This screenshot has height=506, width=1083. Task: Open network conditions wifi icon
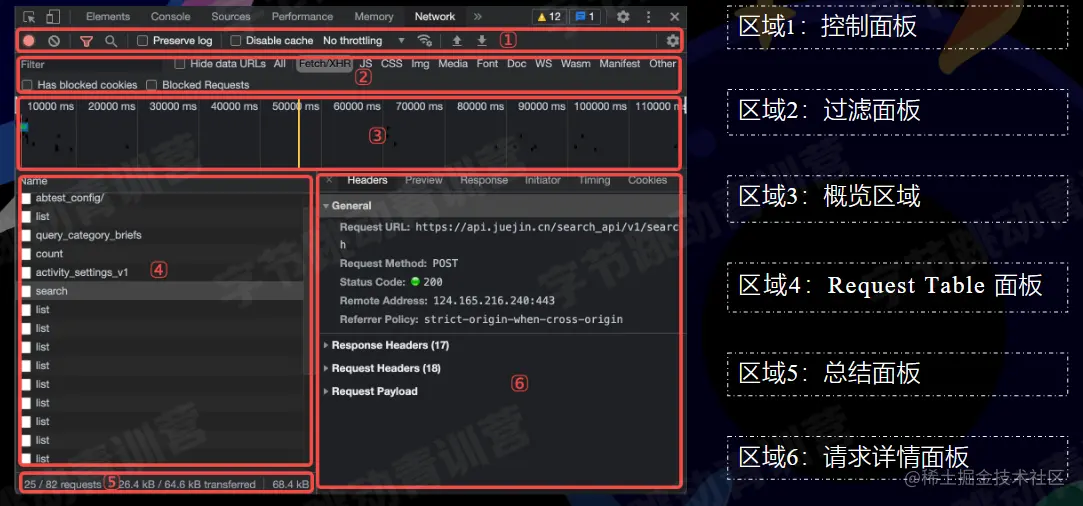coord(425,41)
